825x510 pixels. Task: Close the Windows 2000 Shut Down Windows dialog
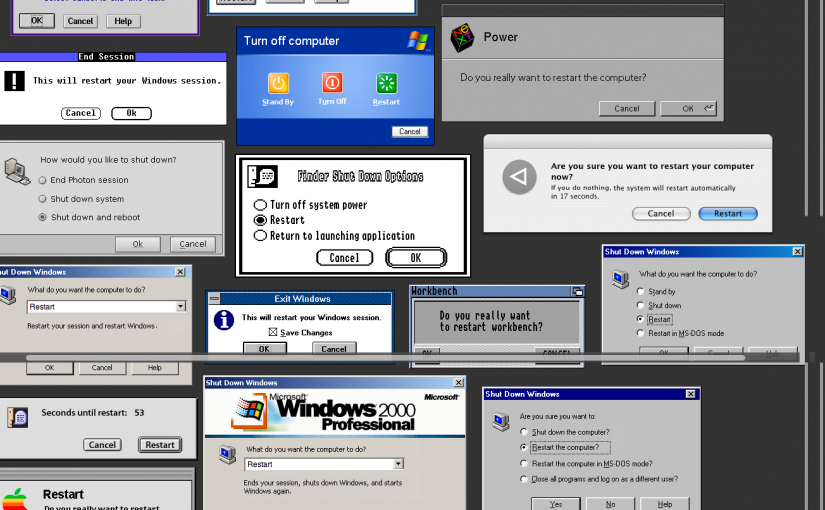(x=458, y=383)
